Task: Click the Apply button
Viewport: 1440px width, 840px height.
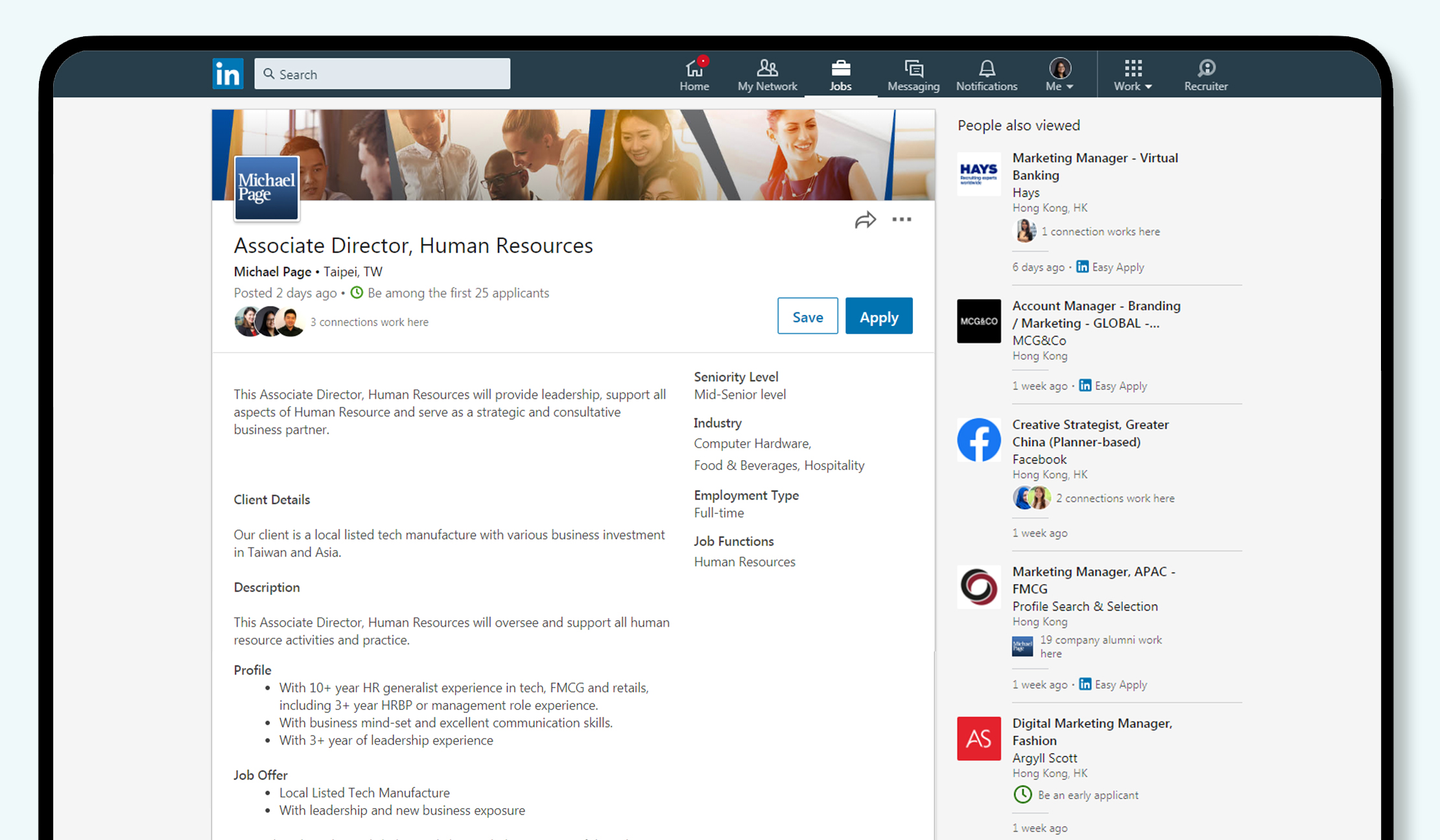Action: (x=879, y=316)
